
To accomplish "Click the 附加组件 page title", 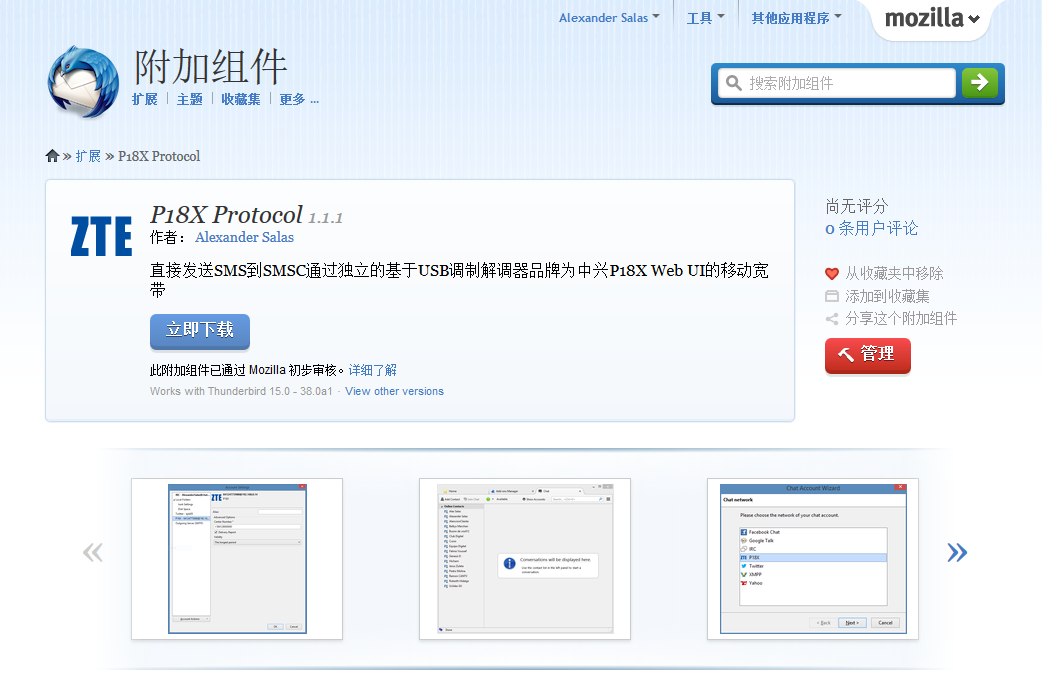I will (x=210, y=67).
